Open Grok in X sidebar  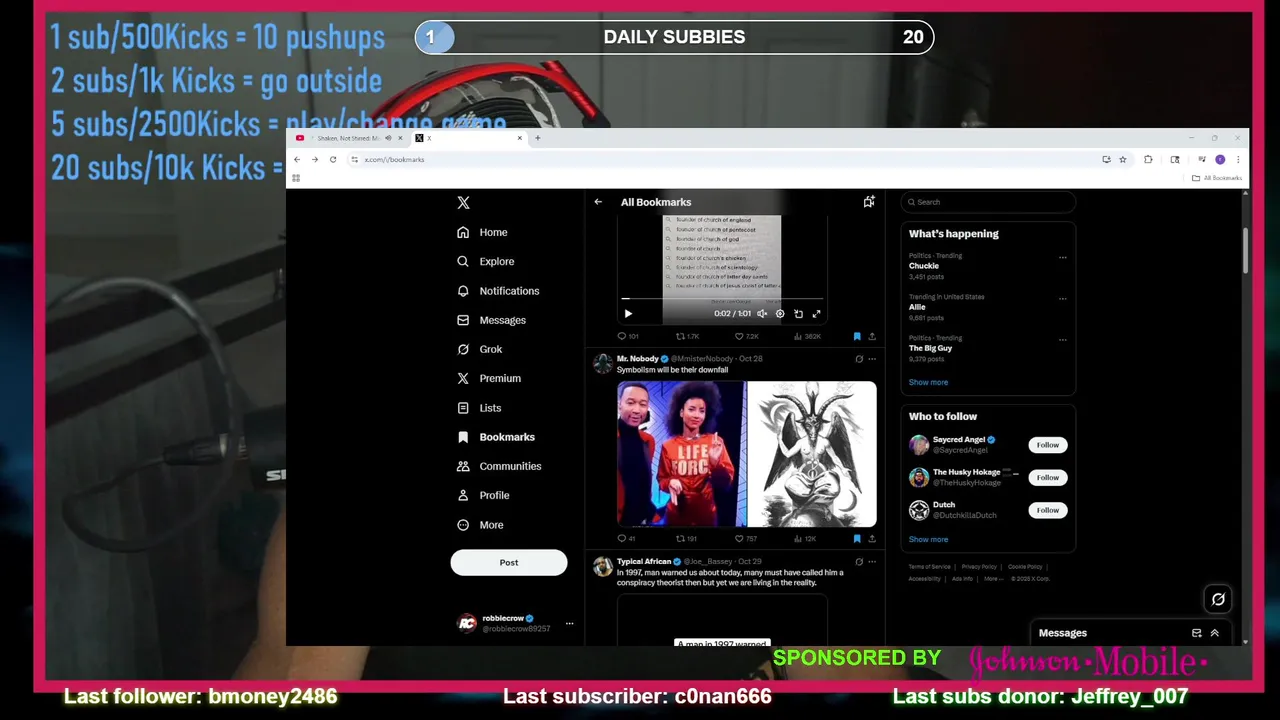pos(479,349)
